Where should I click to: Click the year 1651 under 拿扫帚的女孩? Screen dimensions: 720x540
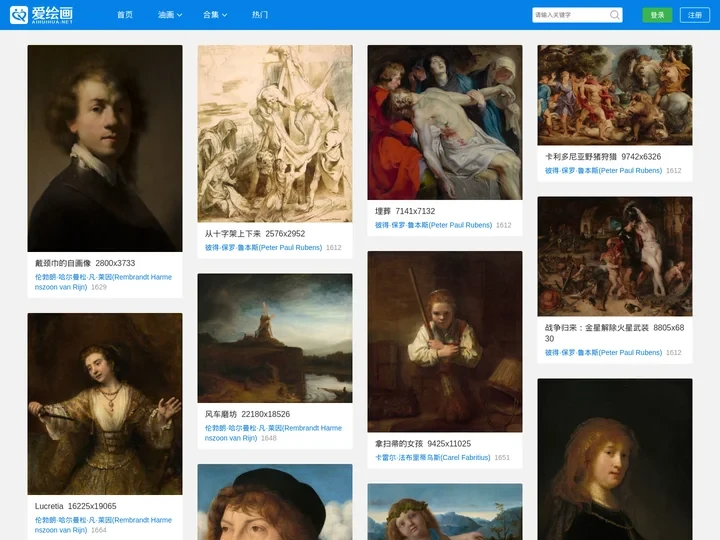click(502, 457)
